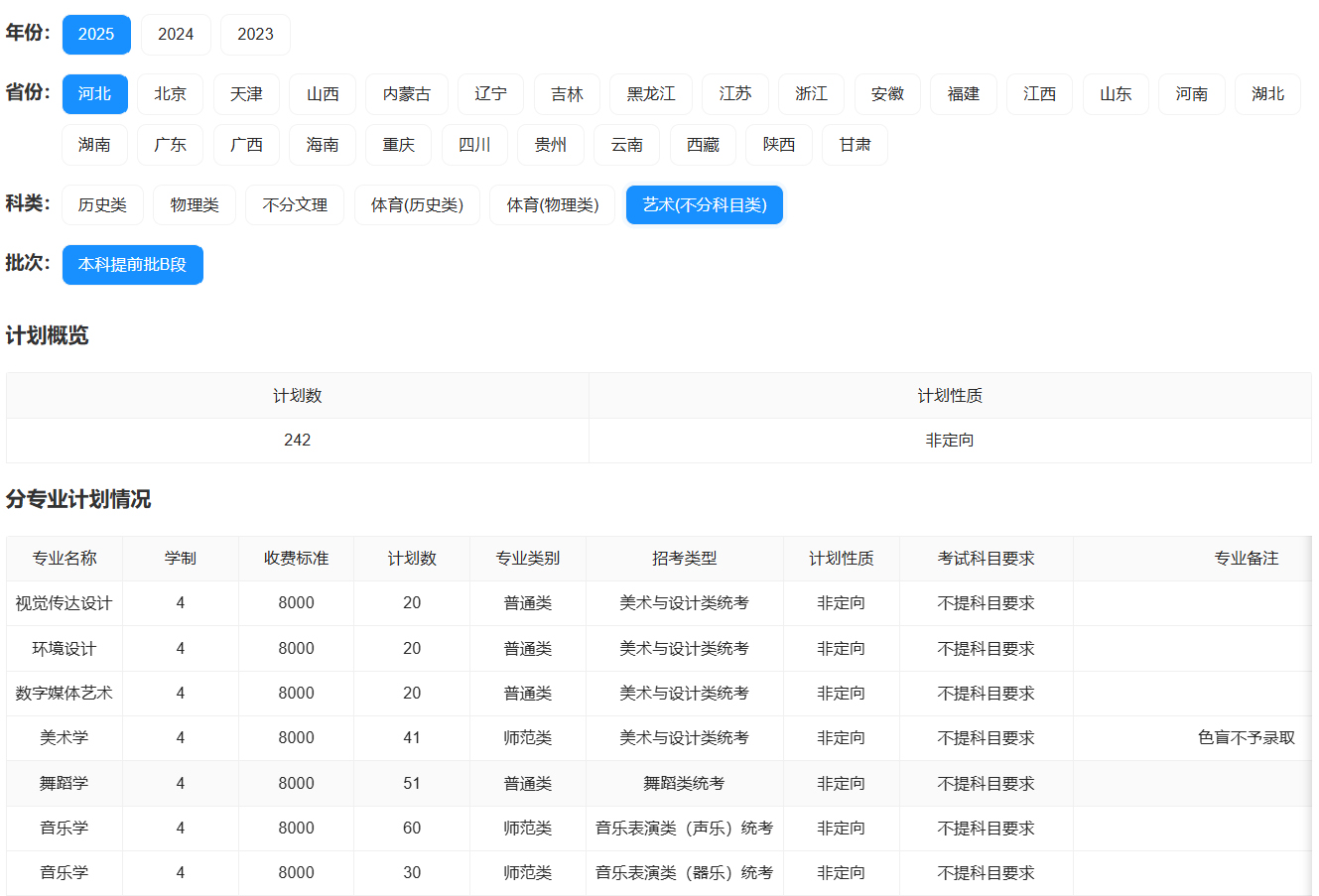Select 西藏 province
Screen dimensions: 1319x896
703,145
